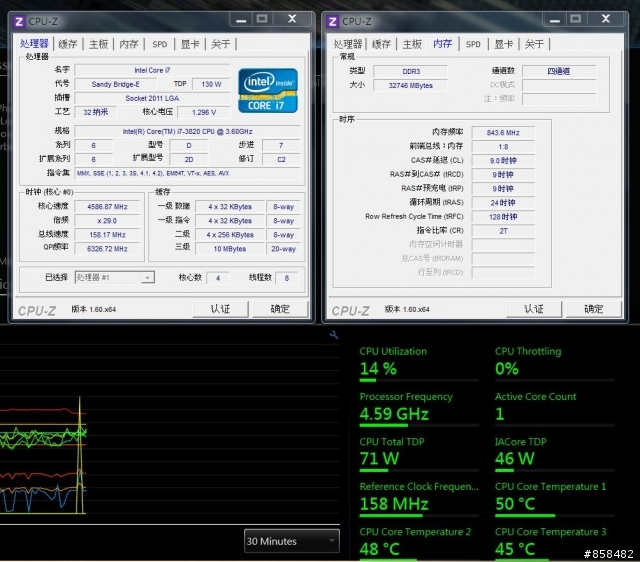Click the 1.296 V core voltage value
This screenshot has height=562, width=640.
[x=204, y=112]
